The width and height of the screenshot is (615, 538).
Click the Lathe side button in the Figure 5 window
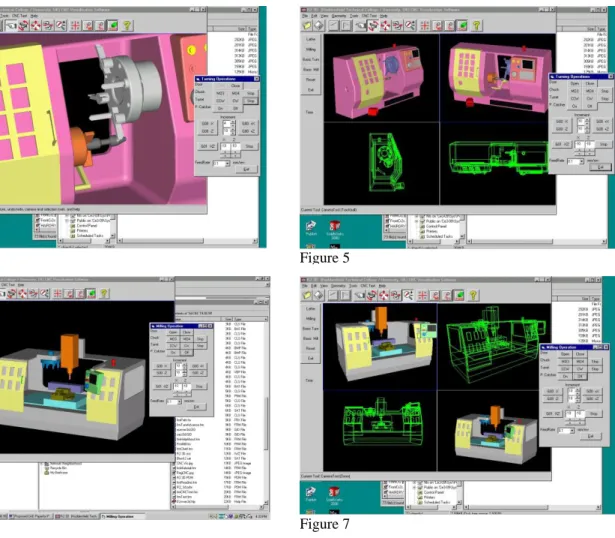coord(311,39)
